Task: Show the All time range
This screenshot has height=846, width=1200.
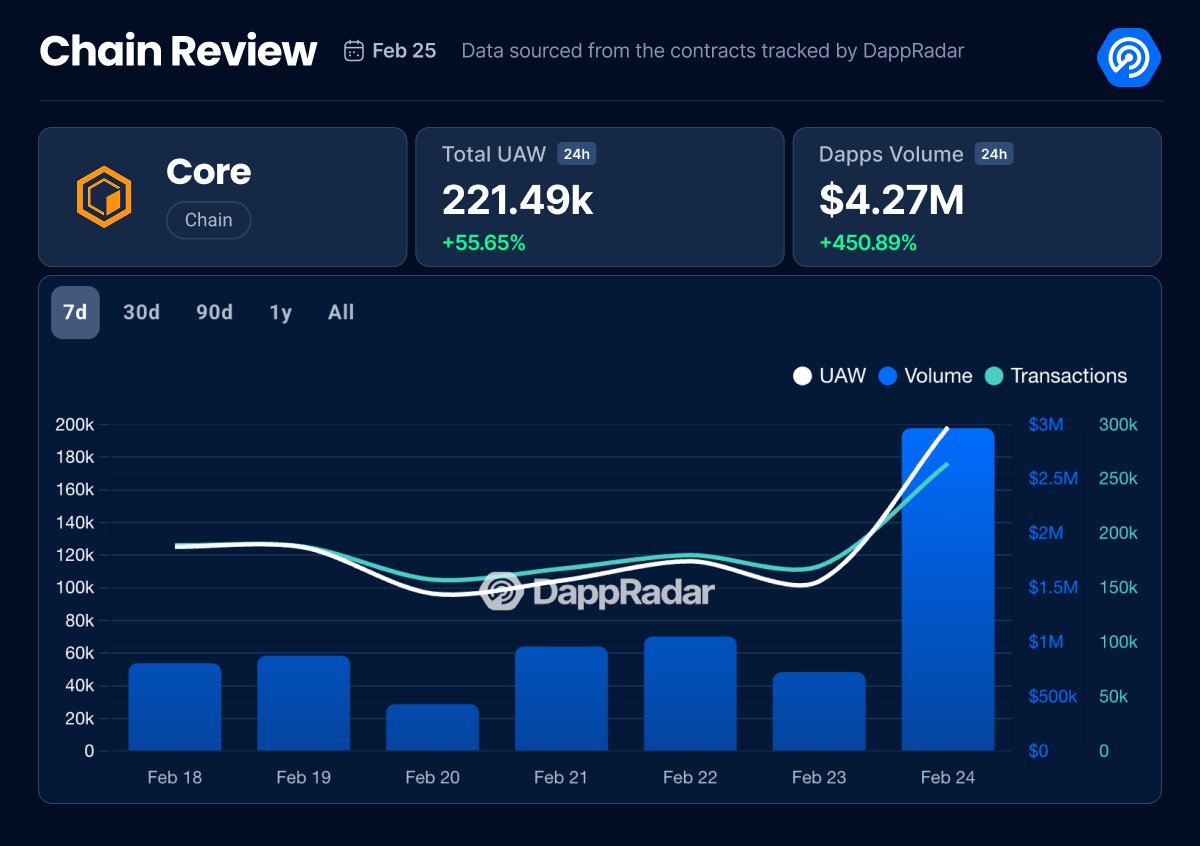Action: 341,312
